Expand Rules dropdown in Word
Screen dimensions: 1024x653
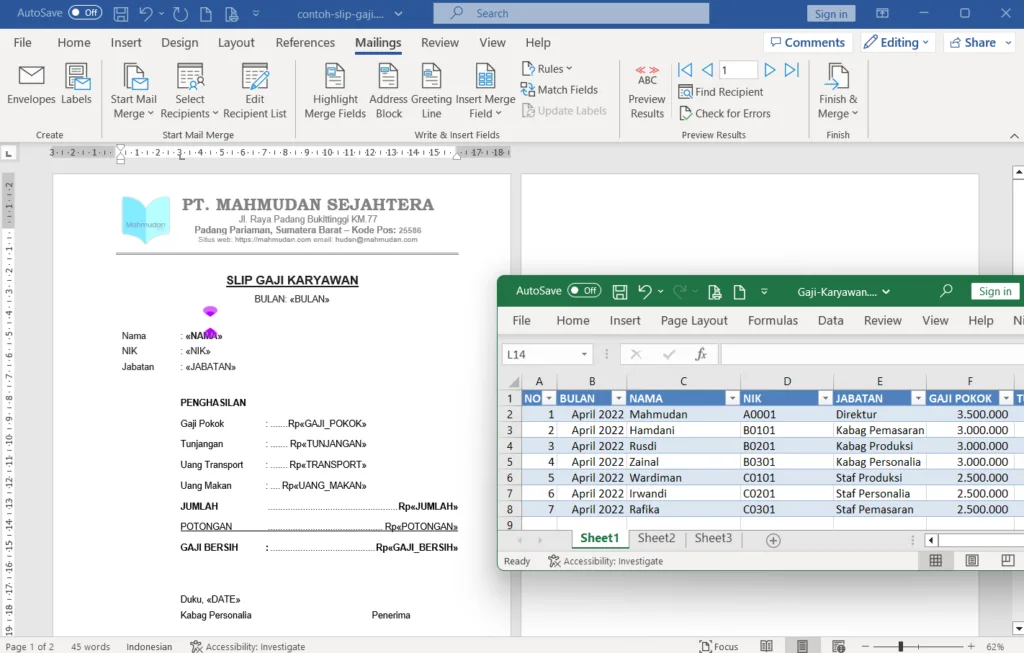click(547, 69)
